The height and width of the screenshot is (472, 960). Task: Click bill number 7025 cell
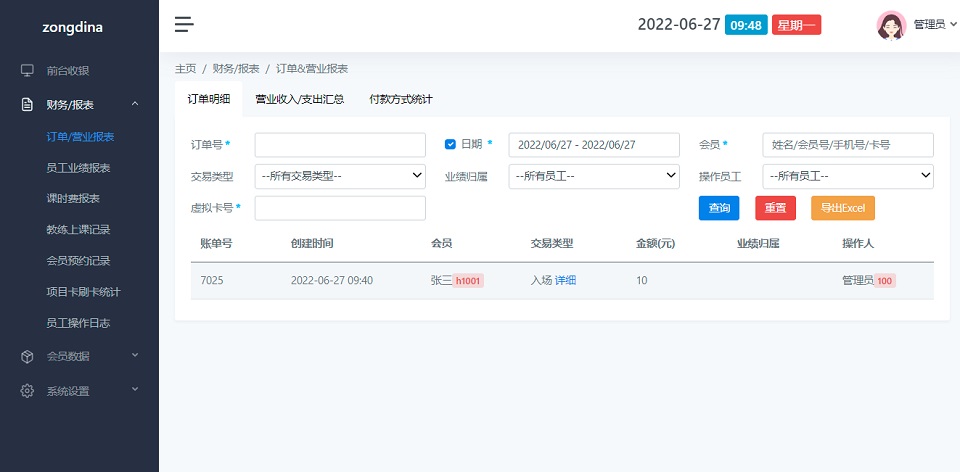pyautogui.click(x=212, y=281)
